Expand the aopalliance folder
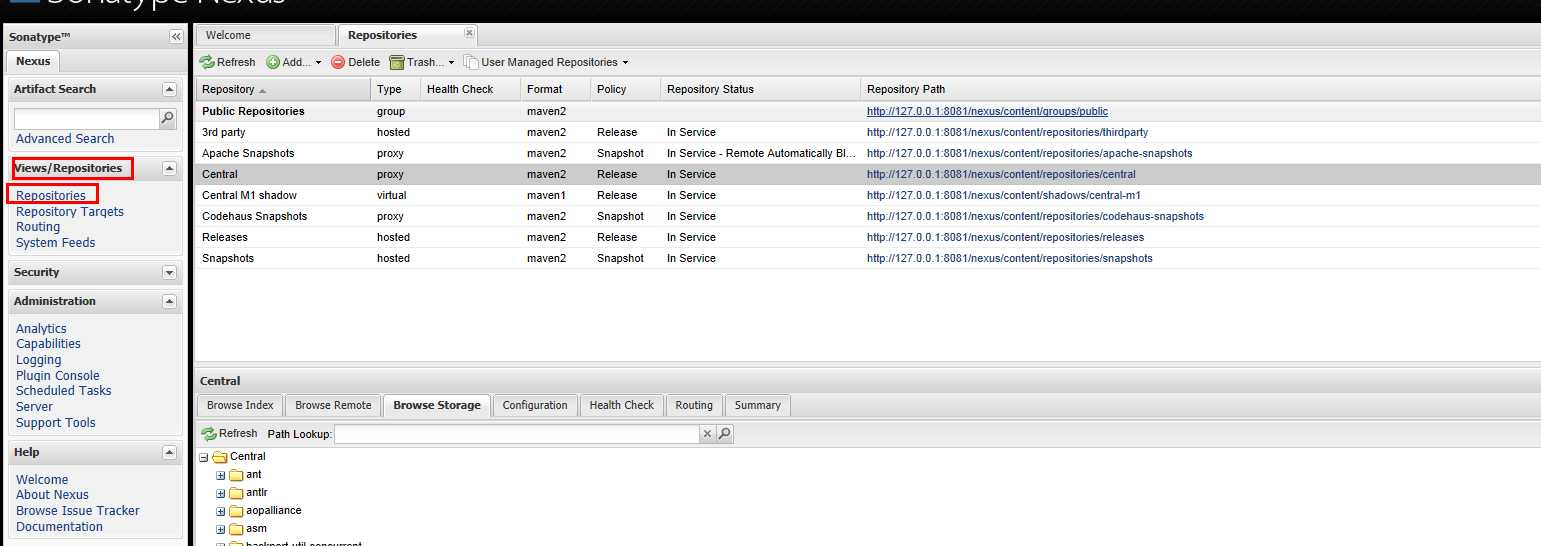 point(221,511)
